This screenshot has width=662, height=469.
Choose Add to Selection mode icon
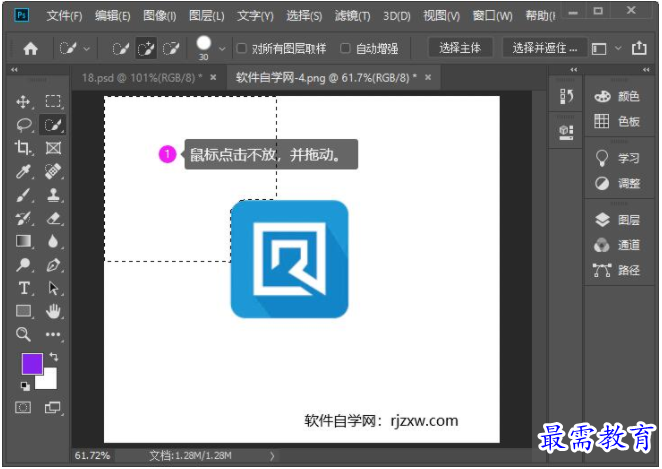[146, 49]
